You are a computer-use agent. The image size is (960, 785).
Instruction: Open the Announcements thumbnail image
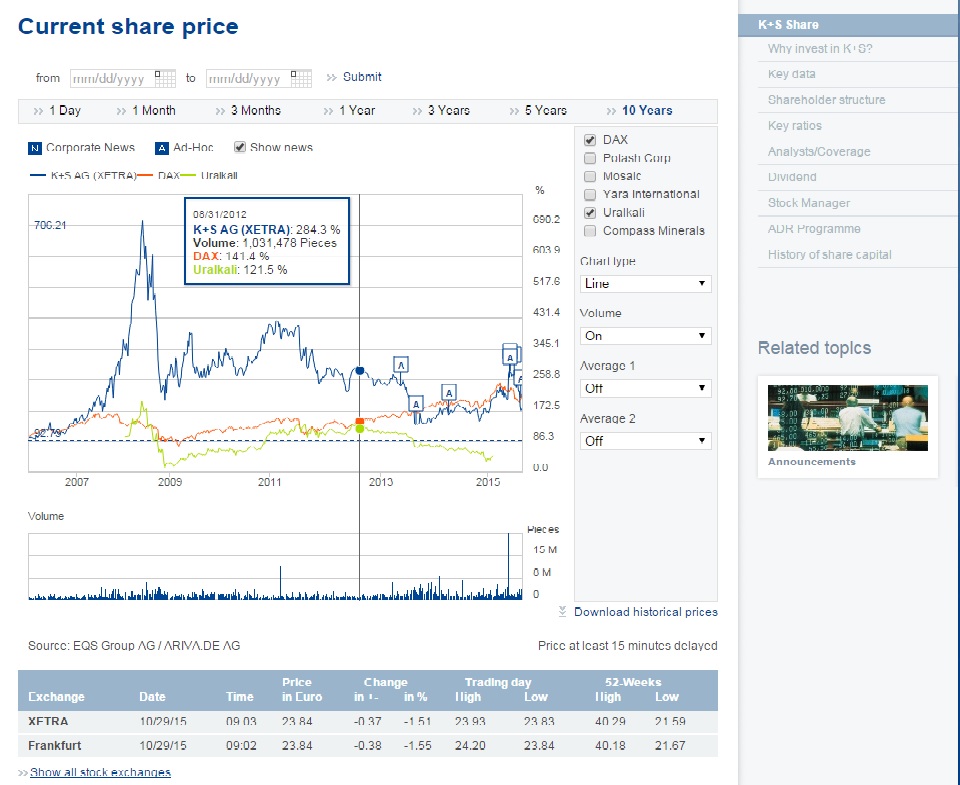847,418
